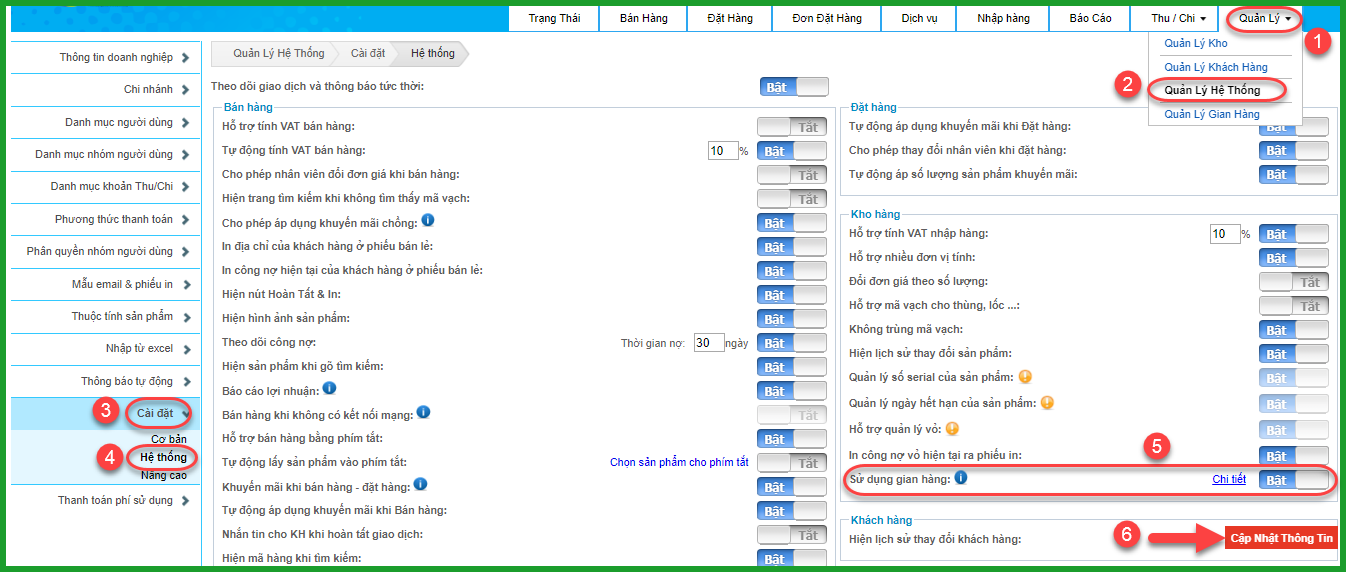Open the 'Quản Lý' dropdown menu
Screen dimensions: 1346x572
[x=1265, y=18]
